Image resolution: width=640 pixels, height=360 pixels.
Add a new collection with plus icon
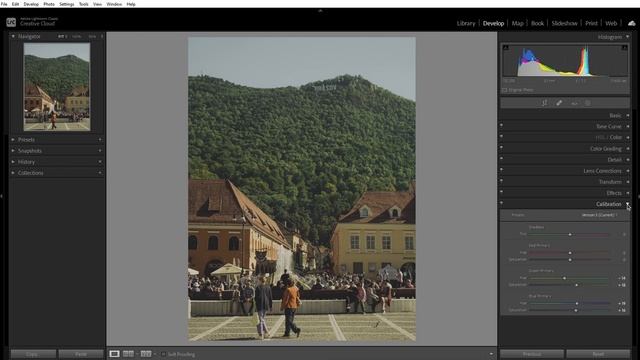click(100, 173)
